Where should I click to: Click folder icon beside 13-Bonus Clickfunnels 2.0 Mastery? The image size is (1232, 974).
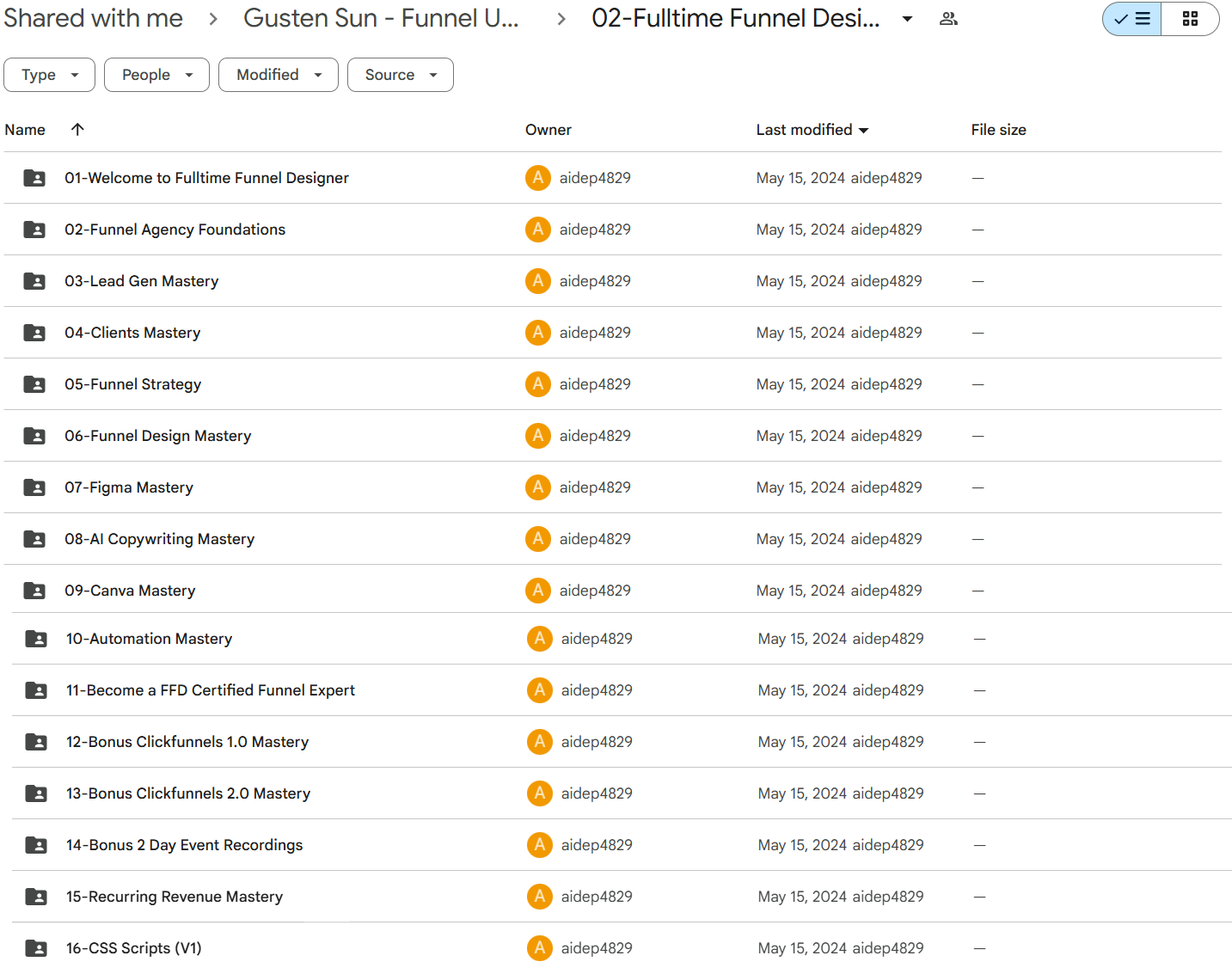pos(36,793)
